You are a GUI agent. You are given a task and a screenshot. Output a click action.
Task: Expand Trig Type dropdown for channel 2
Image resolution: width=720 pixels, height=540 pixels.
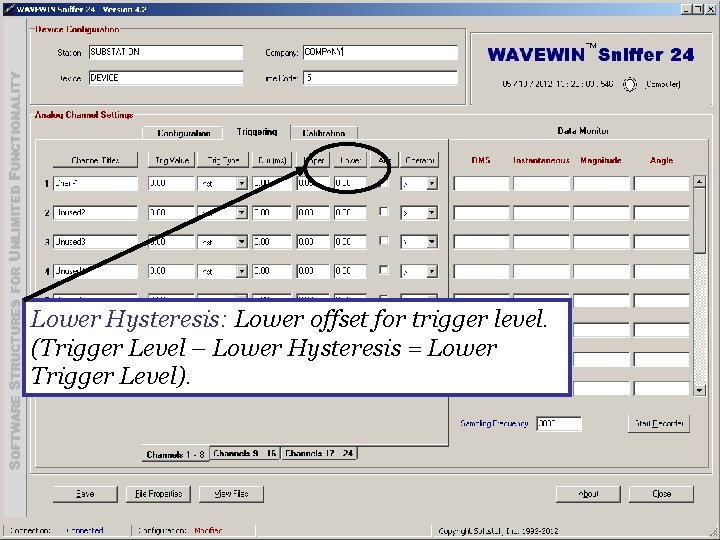[242, 213]
